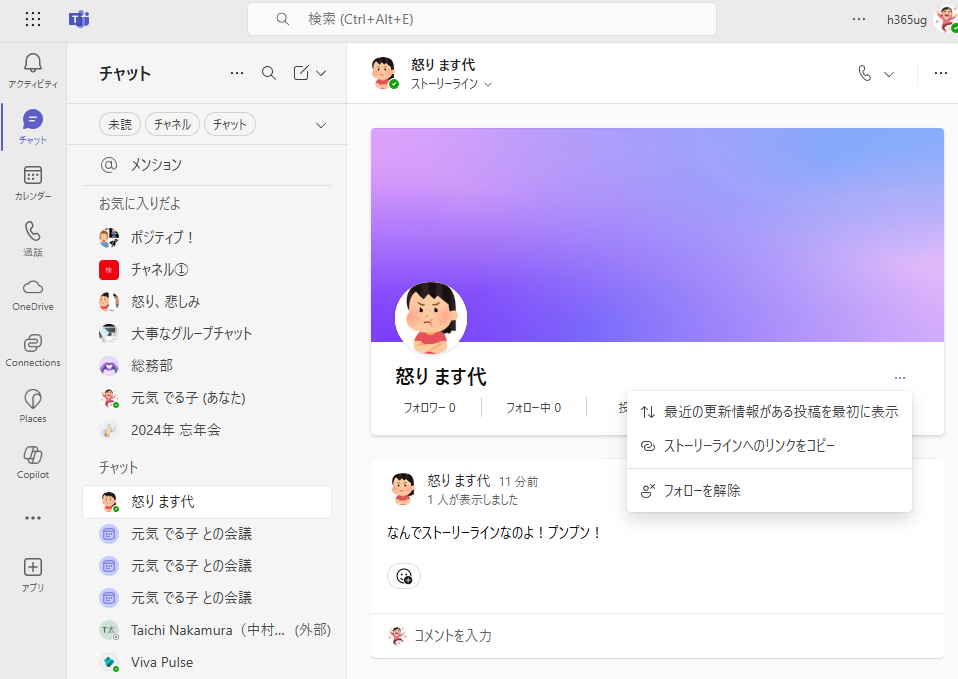Click the コメントを入力 comment field
The width and height of the screenshot is (958, 679).
[657, 636]
